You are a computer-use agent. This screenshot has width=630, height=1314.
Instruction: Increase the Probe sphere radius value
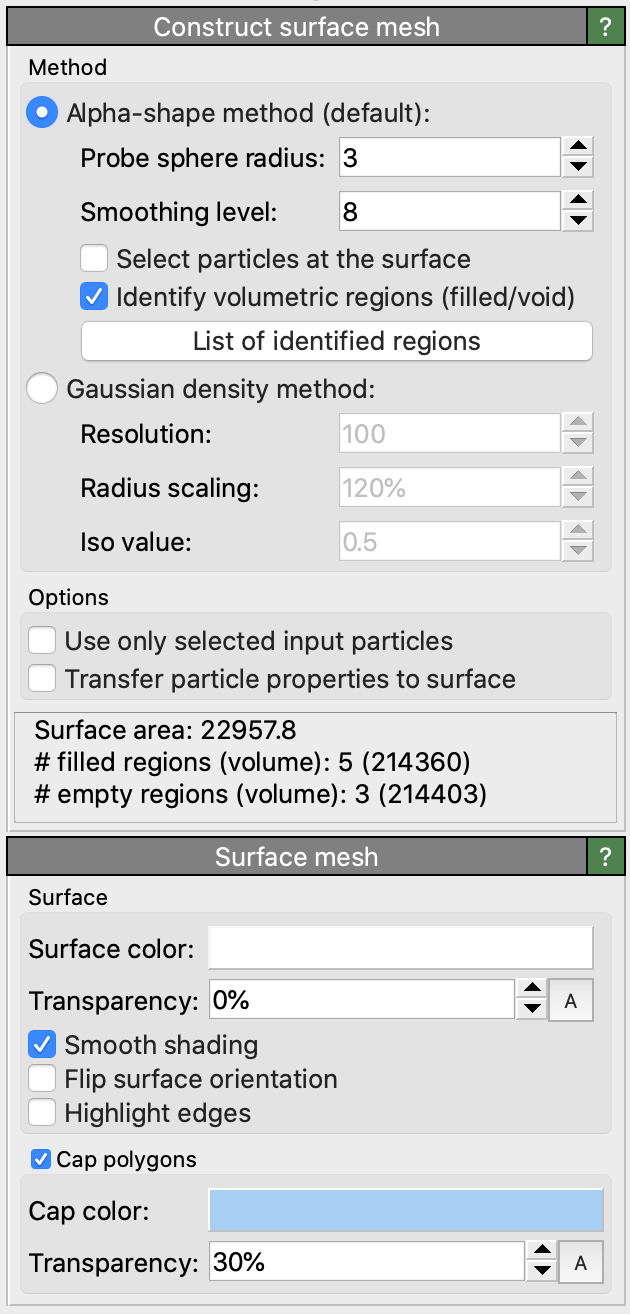pyautogui.click(x=578, y=148)
